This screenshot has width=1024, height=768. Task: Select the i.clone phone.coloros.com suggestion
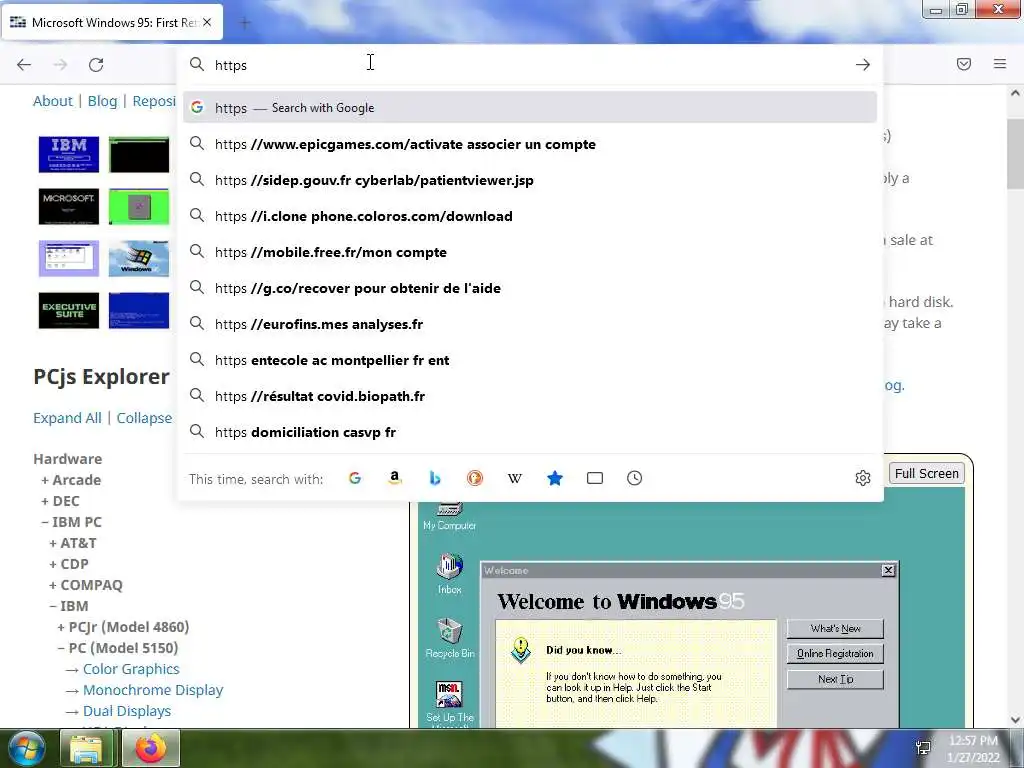(530, 216)
